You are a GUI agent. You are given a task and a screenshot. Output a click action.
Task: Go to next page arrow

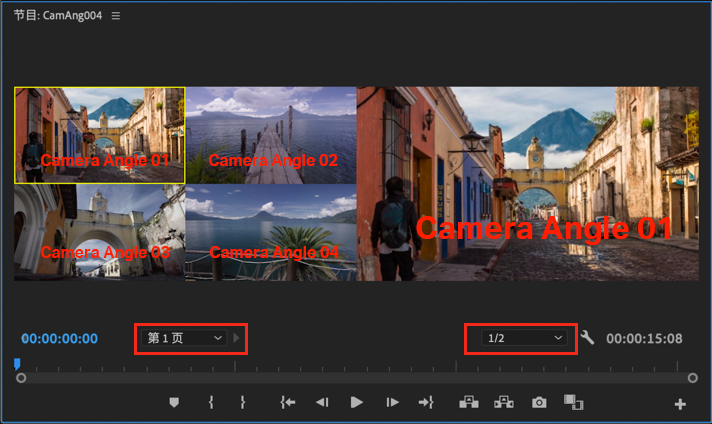coord(236,338)
